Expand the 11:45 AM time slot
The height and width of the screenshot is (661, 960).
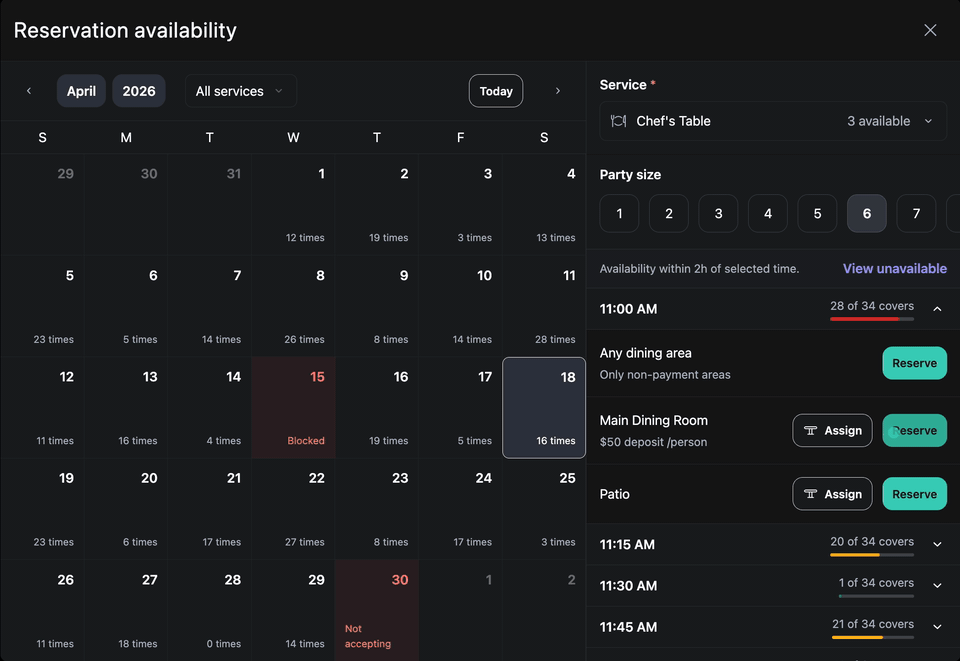[x=937, y=627]
